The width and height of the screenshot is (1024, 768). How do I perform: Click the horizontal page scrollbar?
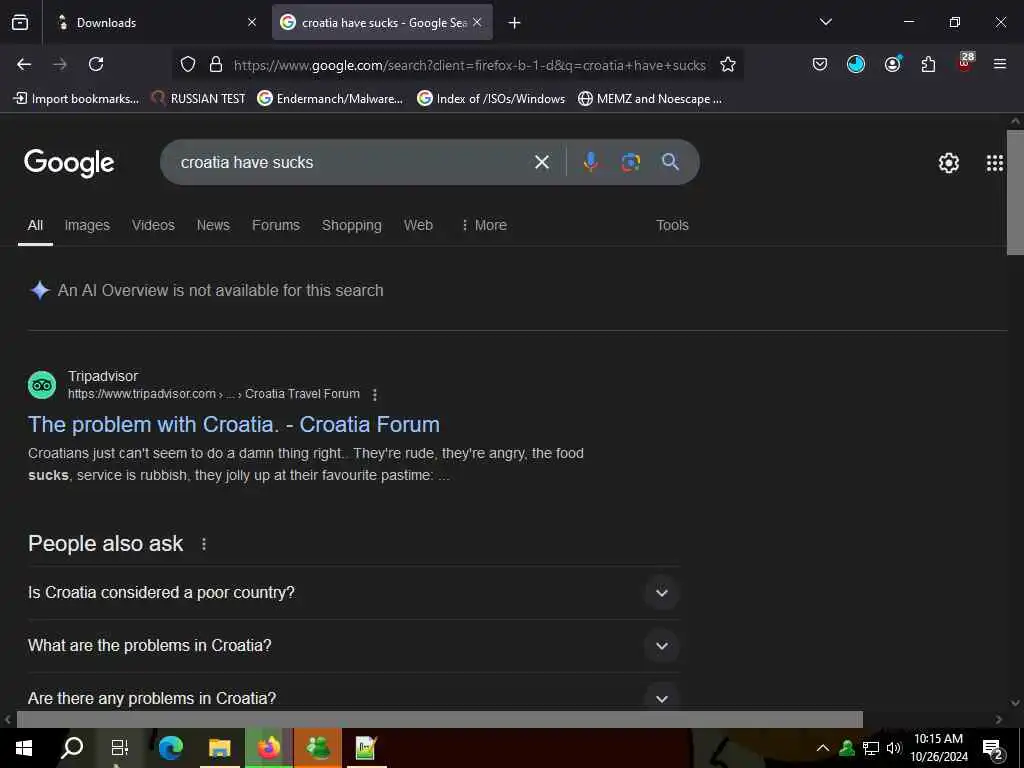click(x=439, y=719)
